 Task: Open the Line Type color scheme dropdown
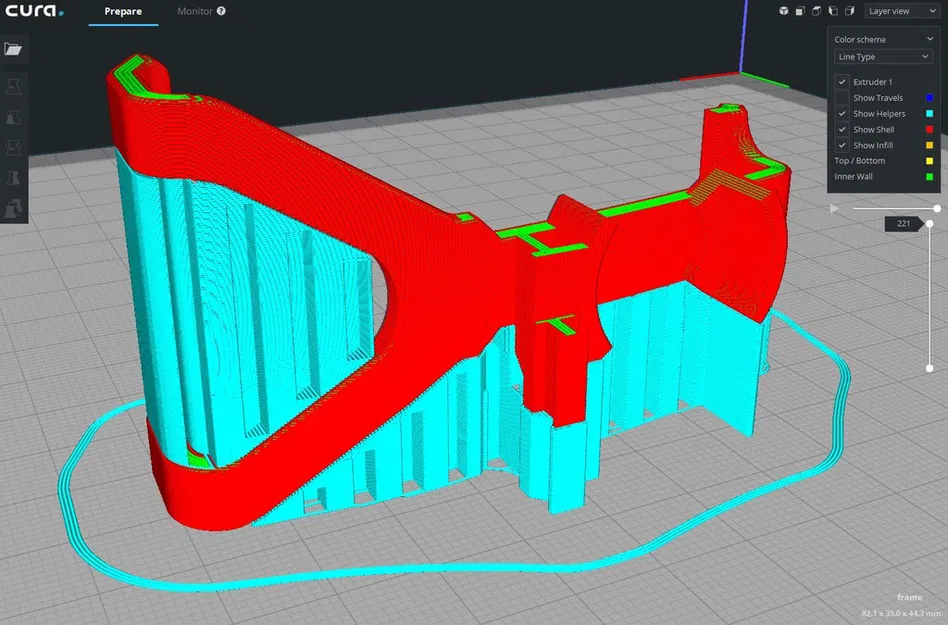pos(883,56)
